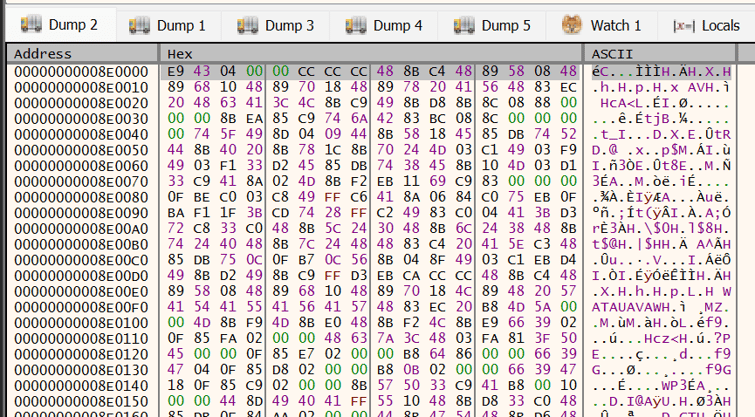Image resolution: width=755 pixels, height=417 pixels.
Task: Click the Dump 2 memory icon
Action: coord(31,24)
